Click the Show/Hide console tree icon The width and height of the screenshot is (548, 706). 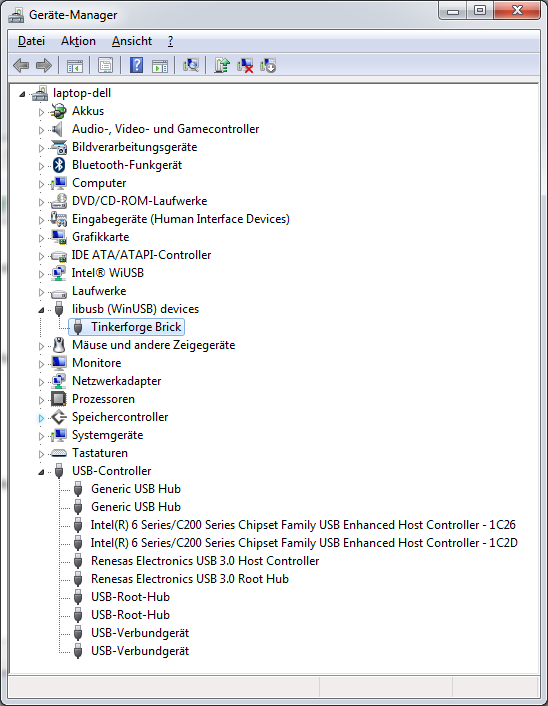[x=75, y=66]
